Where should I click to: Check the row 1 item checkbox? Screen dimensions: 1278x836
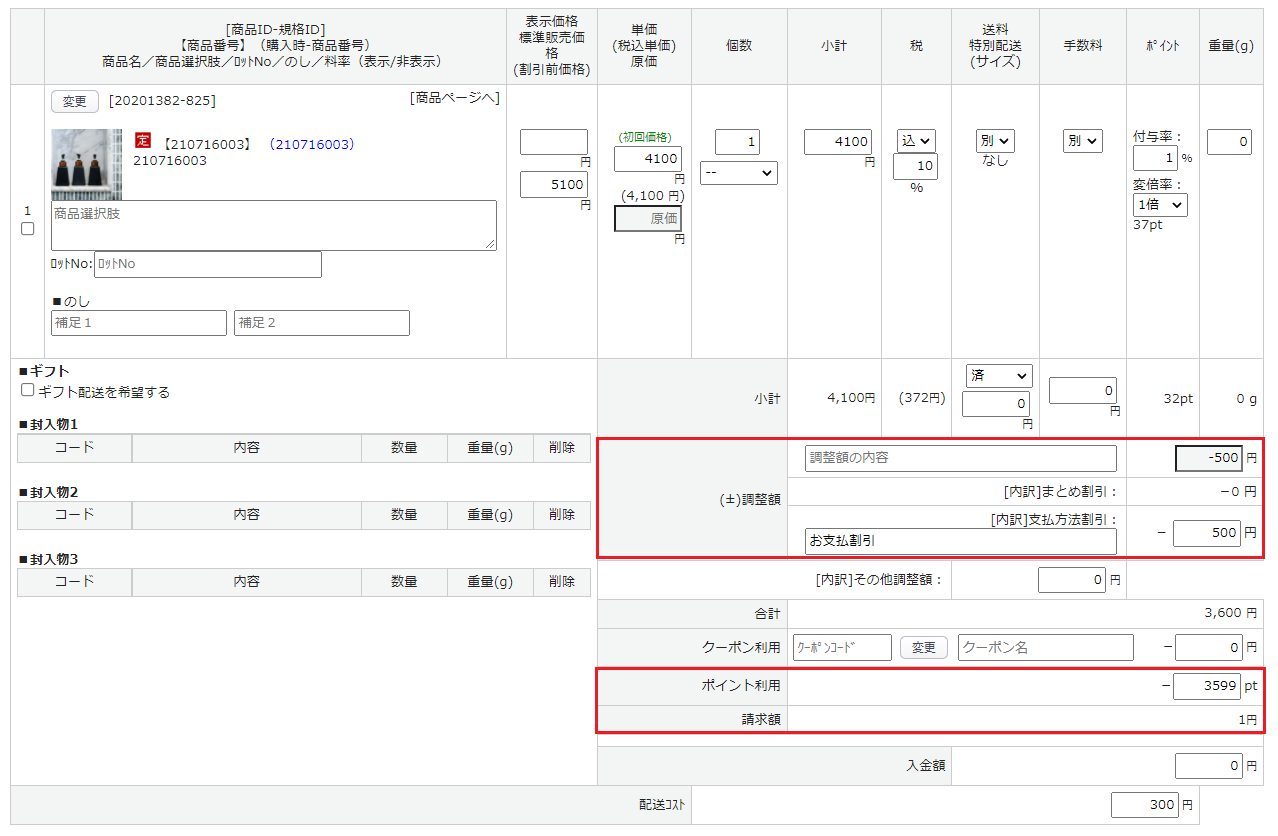(28, 228)
